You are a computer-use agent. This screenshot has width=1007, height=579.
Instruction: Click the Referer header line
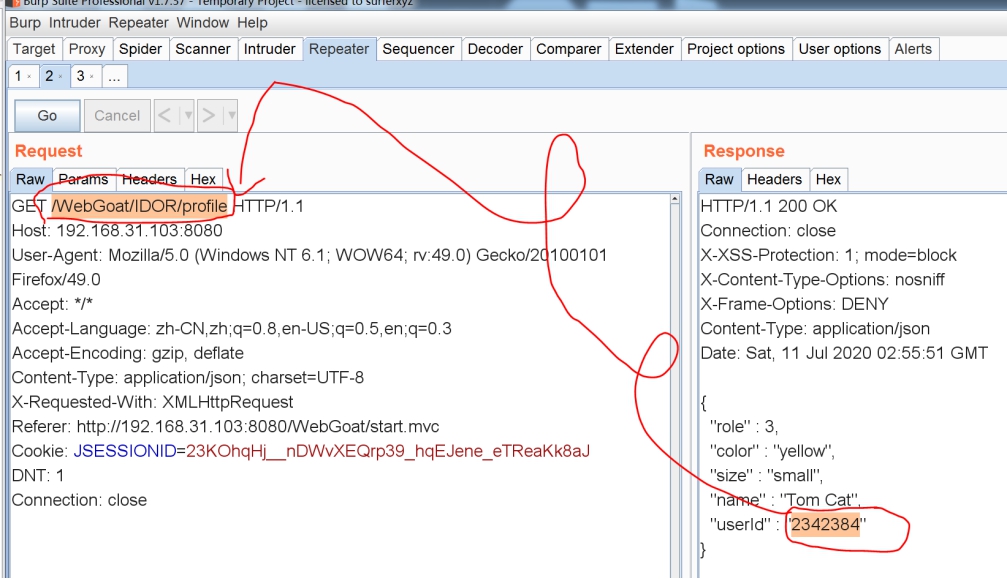(225, 426)
